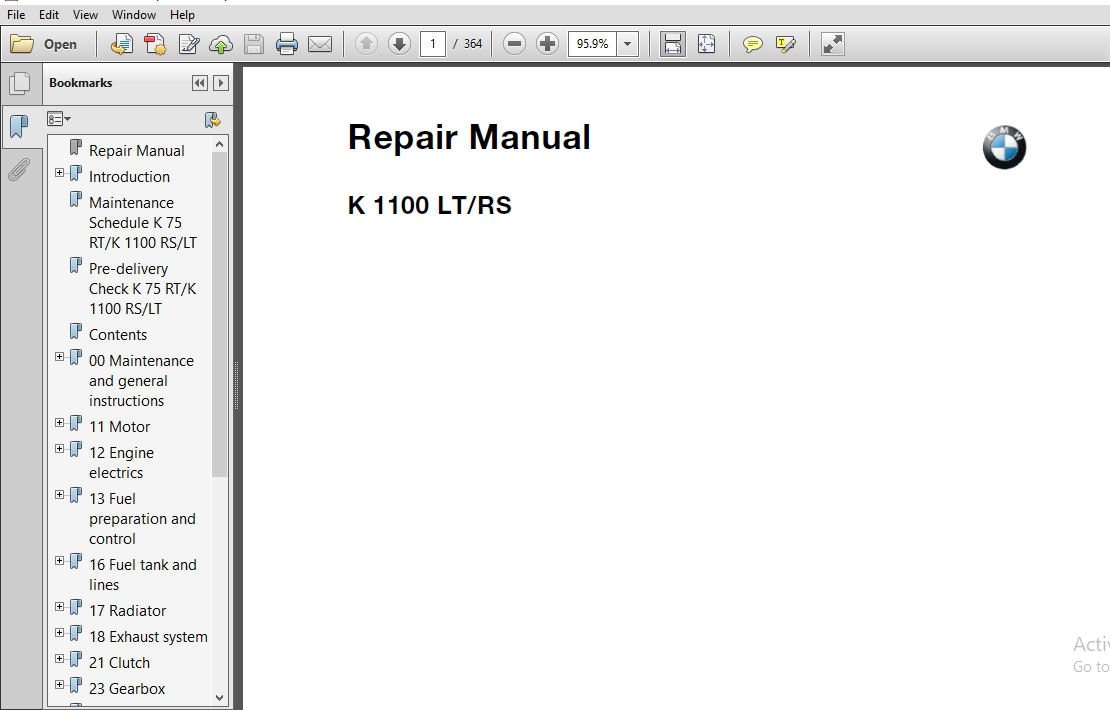Open the Attachments paperclip panel
This screenshot has height=710, width=1110.
tap(20, 170)
